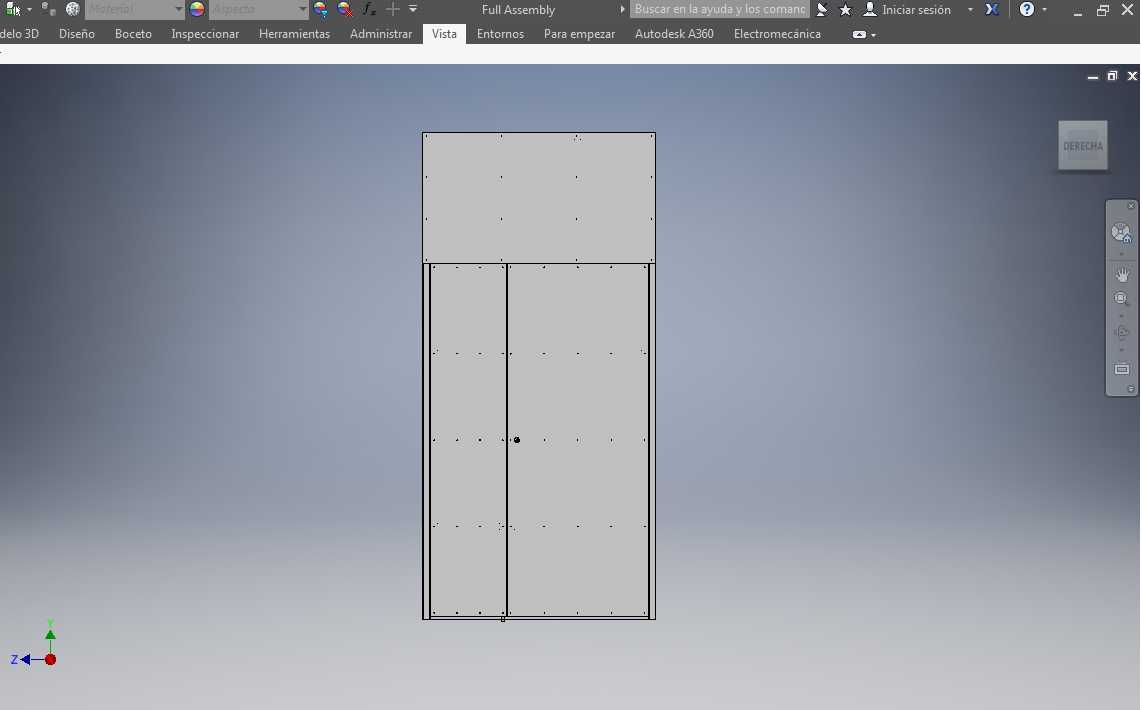Click the material sphere icon

(73, 9)
